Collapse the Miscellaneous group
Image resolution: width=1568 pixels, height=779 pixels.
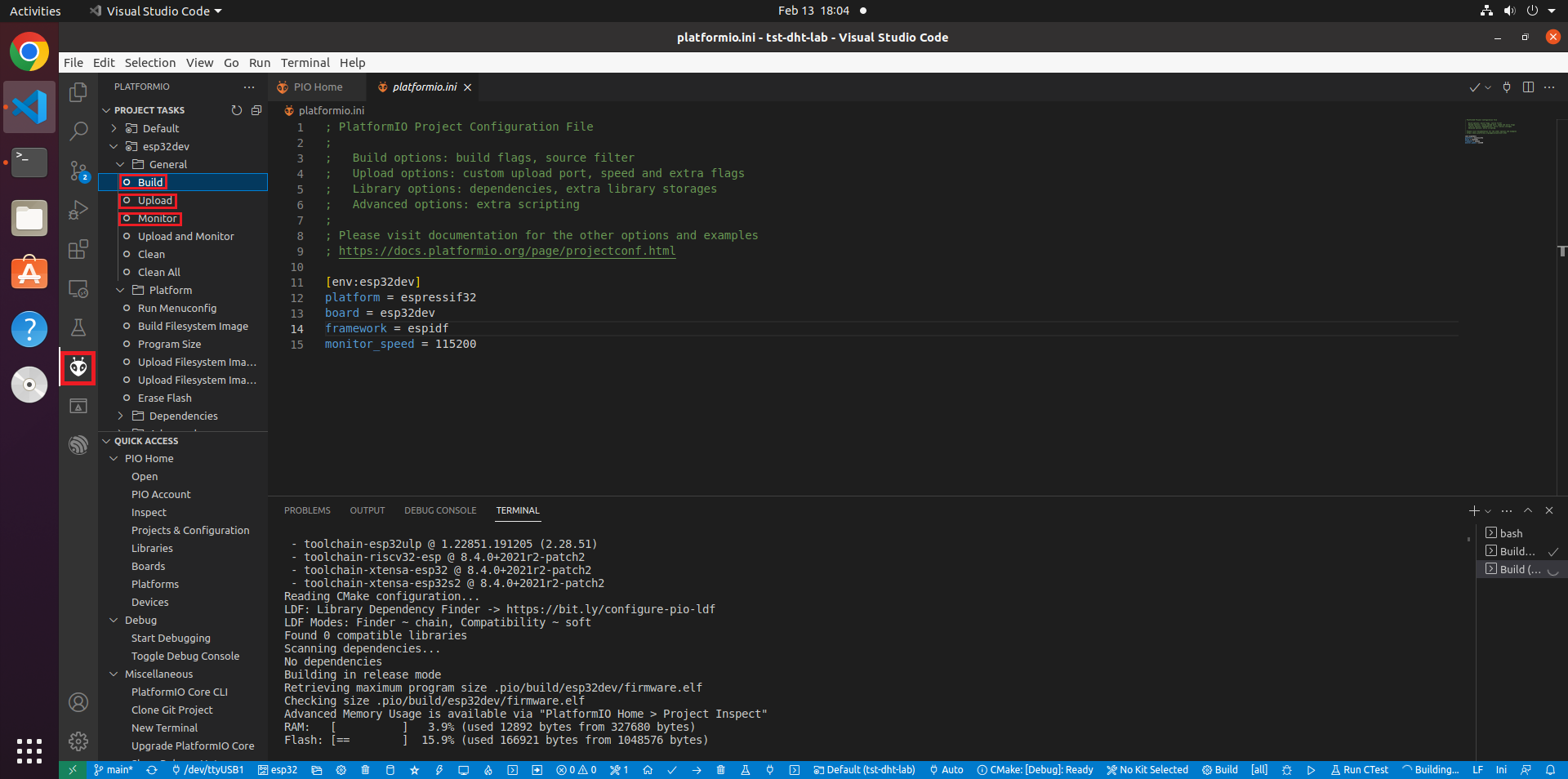click(114, 674)
